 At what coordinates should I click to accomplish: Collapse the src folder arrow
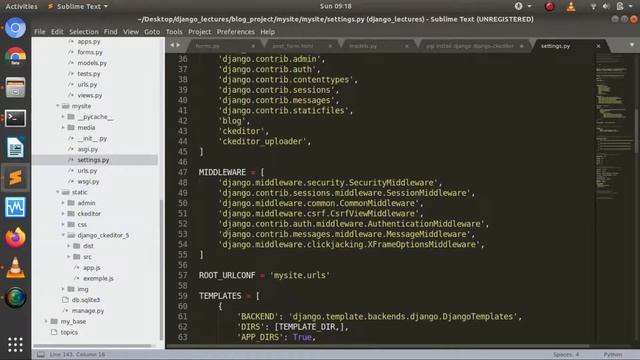[x=69, y=257]
